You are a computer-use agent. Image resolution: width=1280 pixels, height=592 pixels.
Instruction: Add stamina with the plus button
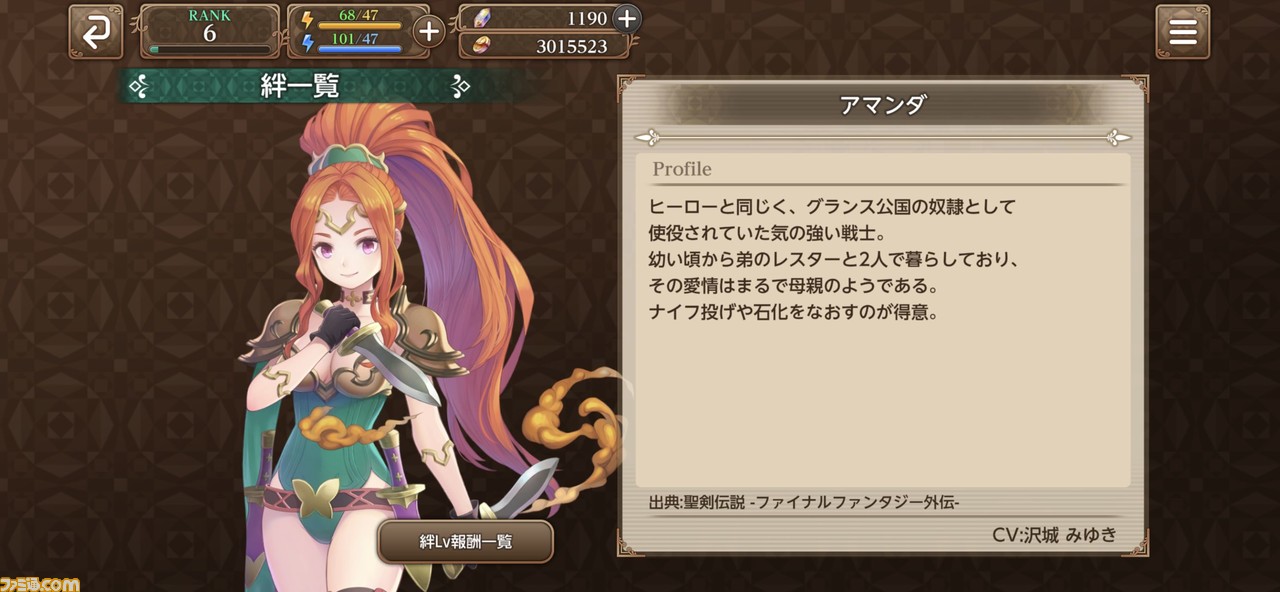point(428,31)
